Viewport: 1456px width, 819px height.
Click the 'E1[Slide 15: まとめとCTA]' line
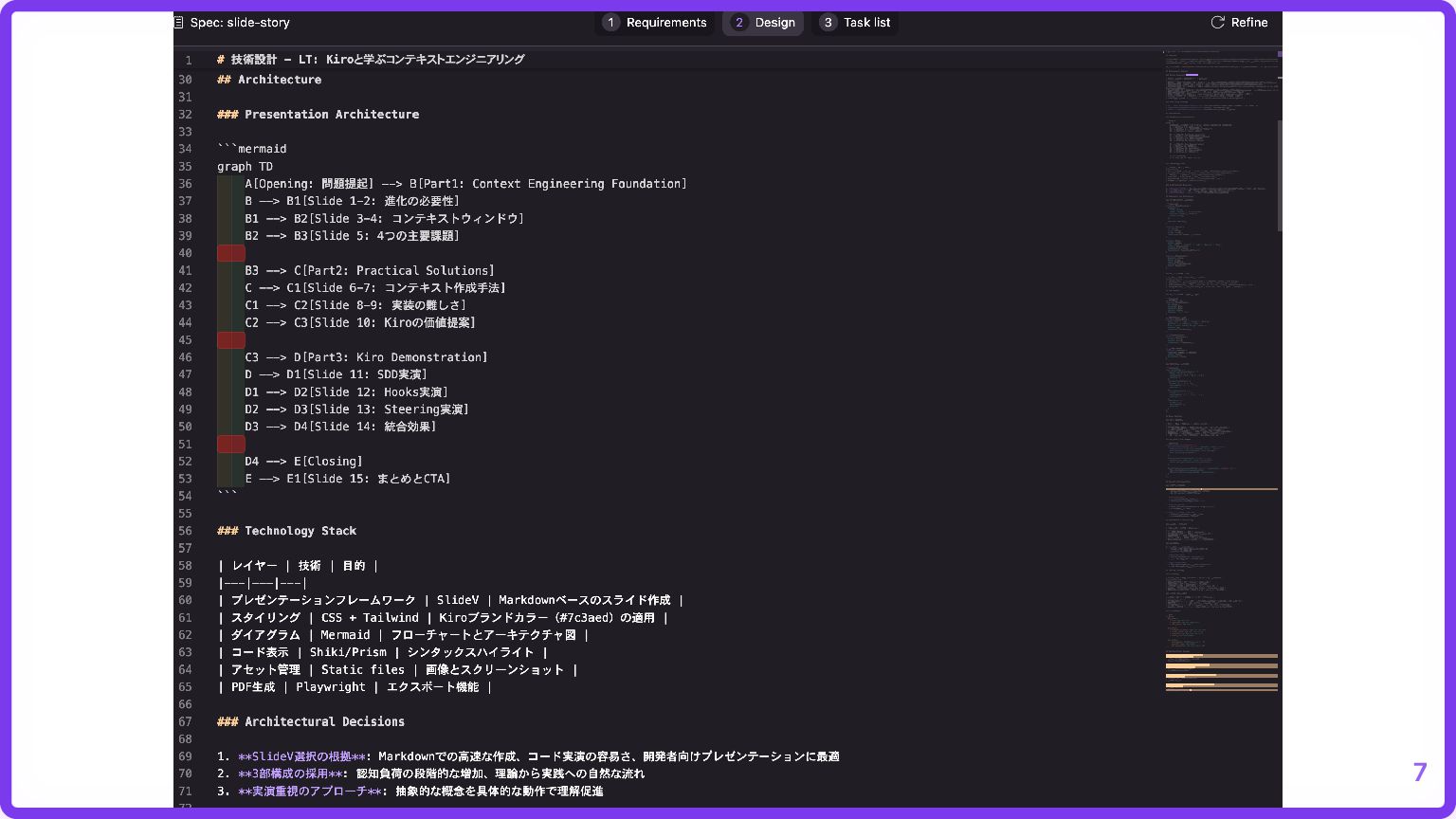[347, 479]
